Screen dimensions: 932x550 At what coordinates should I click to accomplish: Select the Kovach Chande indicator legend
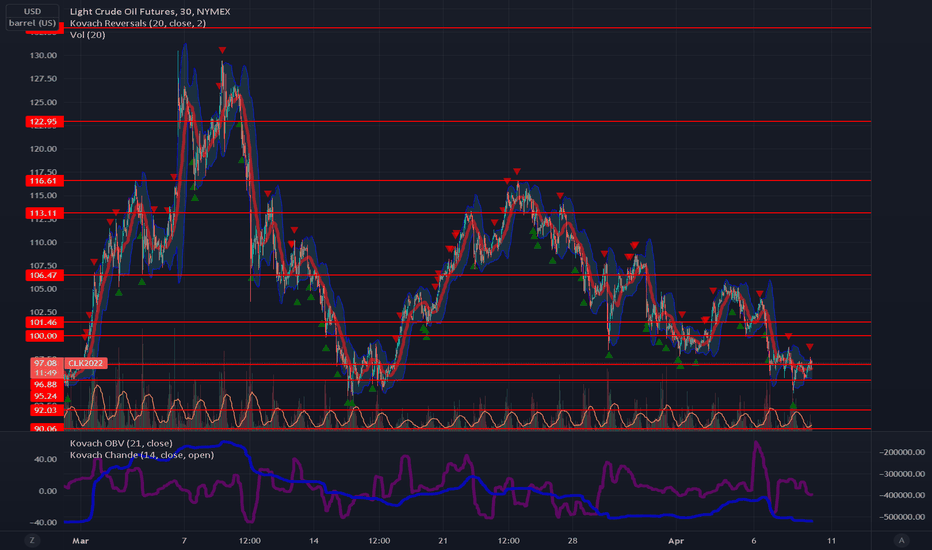[142, 455]
